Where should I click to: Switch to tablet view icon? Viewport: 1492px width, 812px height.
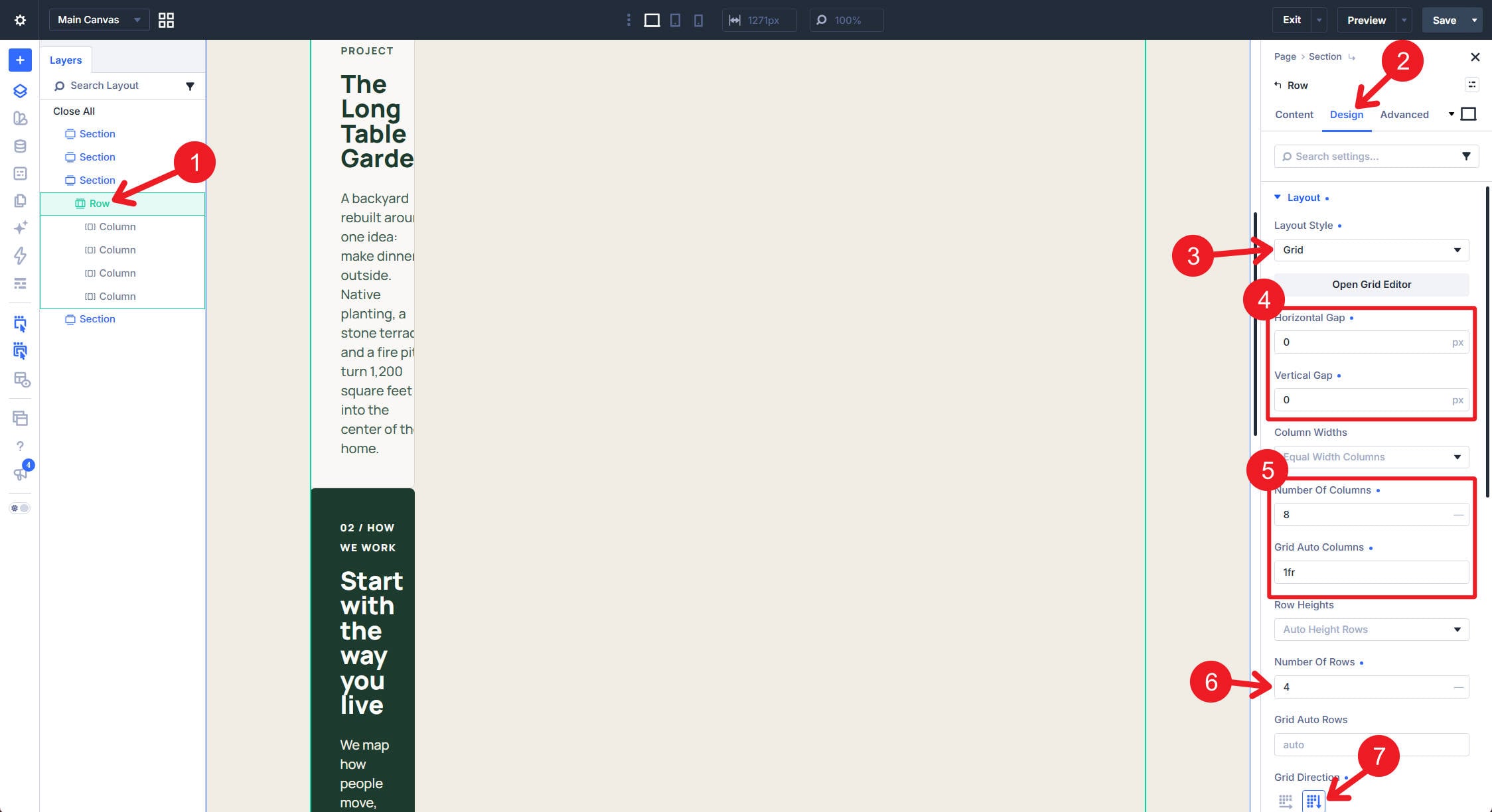pyautogui.click(x=675, y=20)
